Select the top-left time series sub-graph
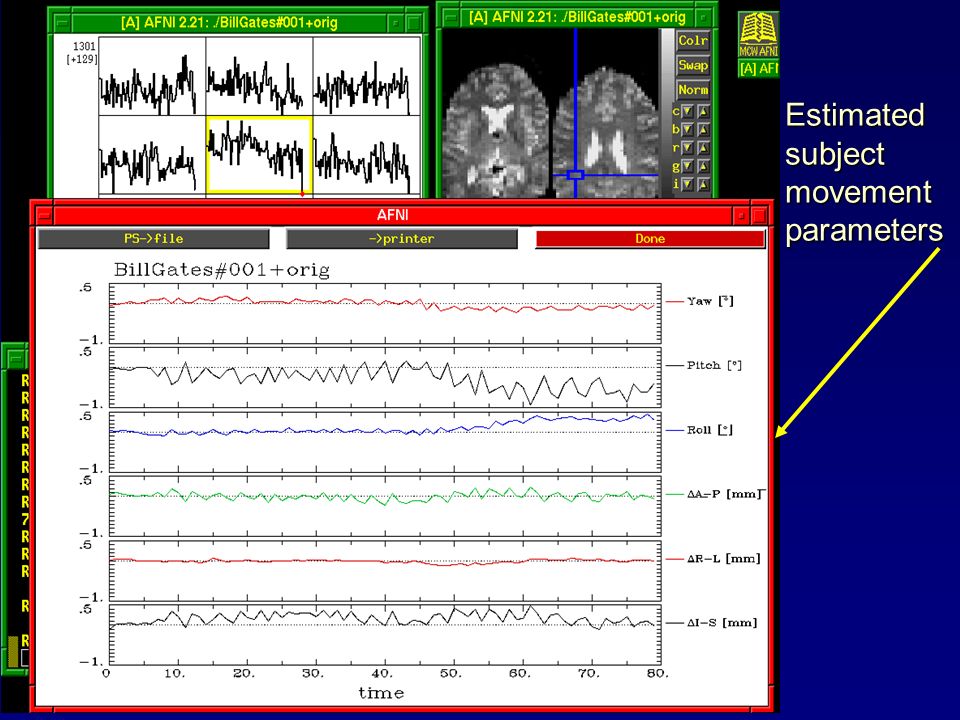Screen dimensions: 960x720 coord(152,76)
